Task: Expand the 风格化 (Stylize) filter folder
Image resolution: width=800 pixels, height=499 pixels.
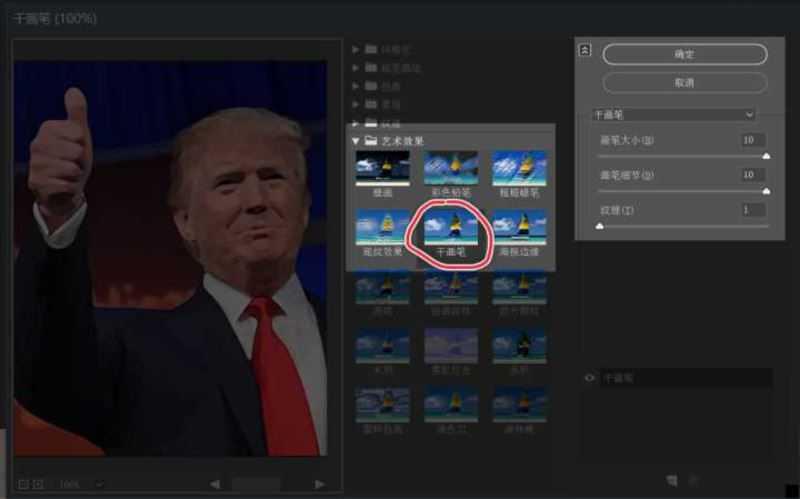Action: pos(356,49)
